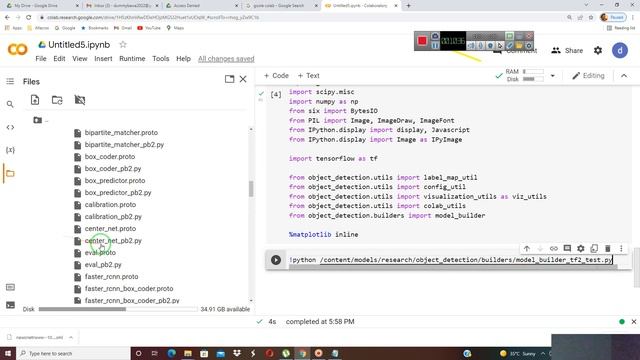
Task: Share the notebook
Action: pos(567,51)
